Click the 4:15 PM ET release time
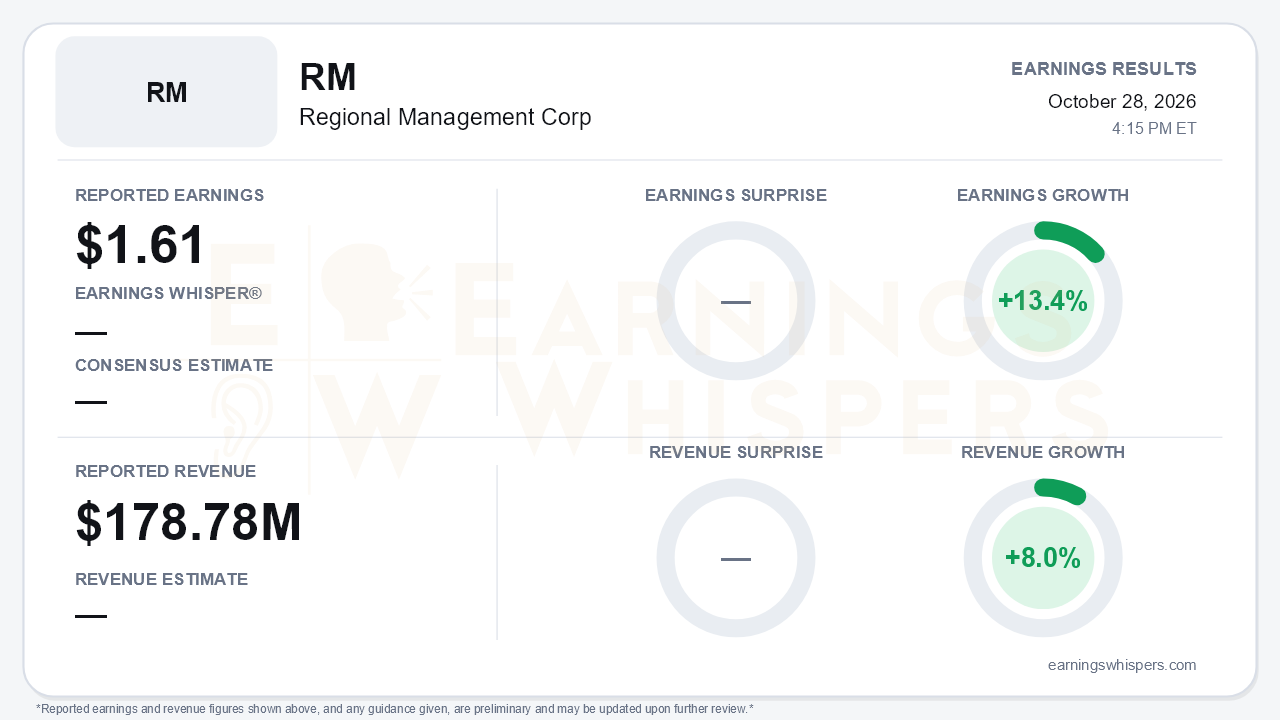Image resolution: width=1280 pixels, height=720 pixels. point(1154,129)
